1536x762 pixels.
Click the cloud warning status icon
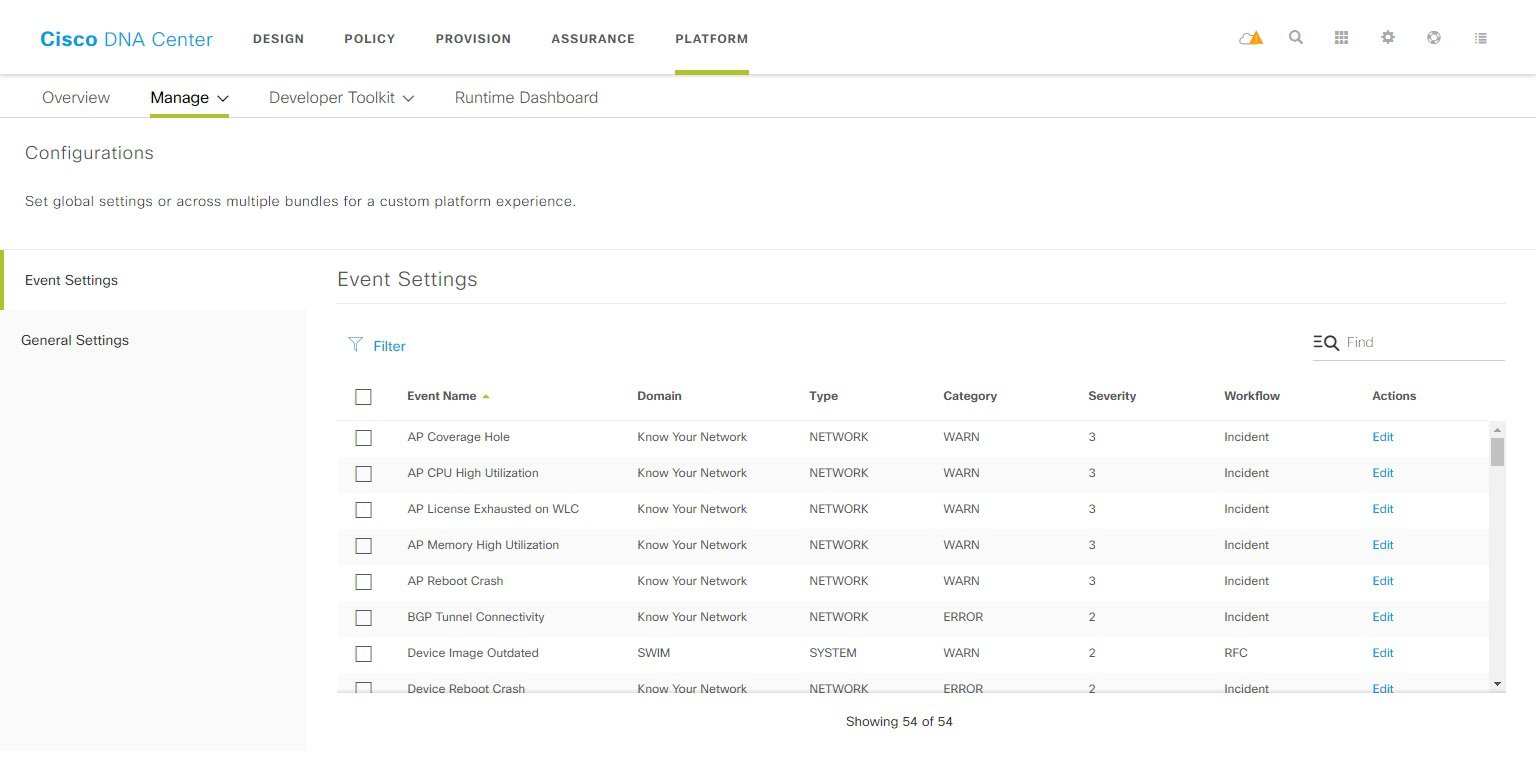tap(1250, 38)
